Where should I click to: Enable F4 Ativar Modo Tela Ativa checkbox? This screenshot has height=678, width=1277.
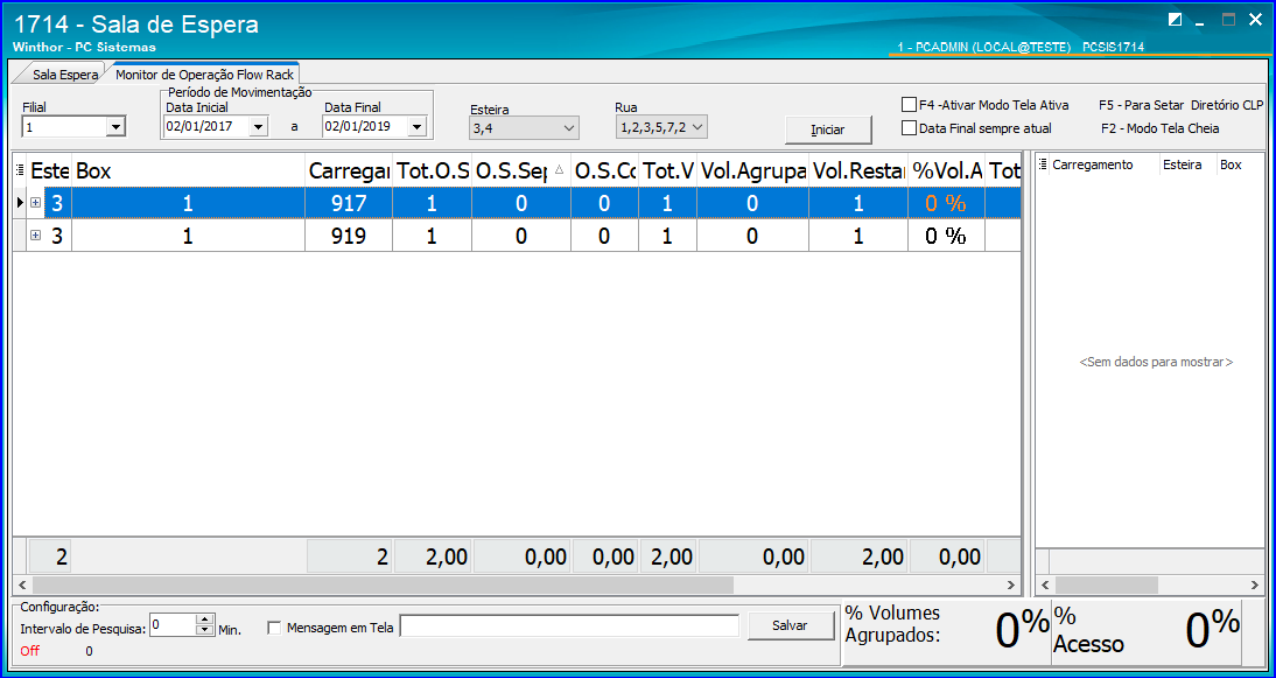coord(909,105)
